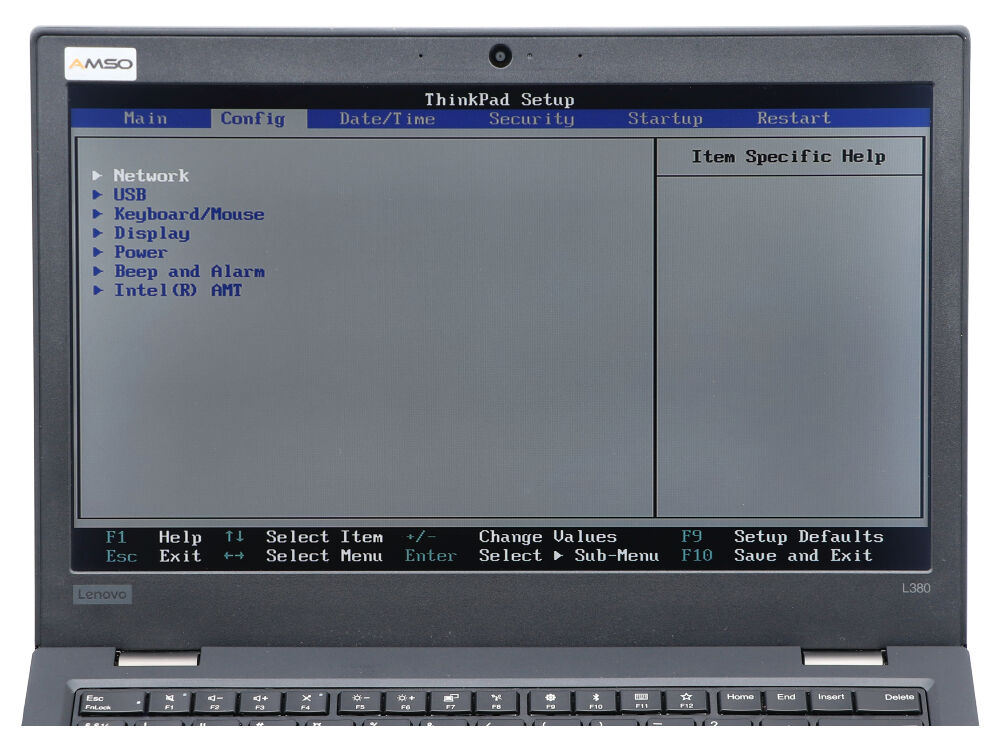Viewport: 1000px width, 750px height.
Task: Switch to the Main tab
Action: 146,118
